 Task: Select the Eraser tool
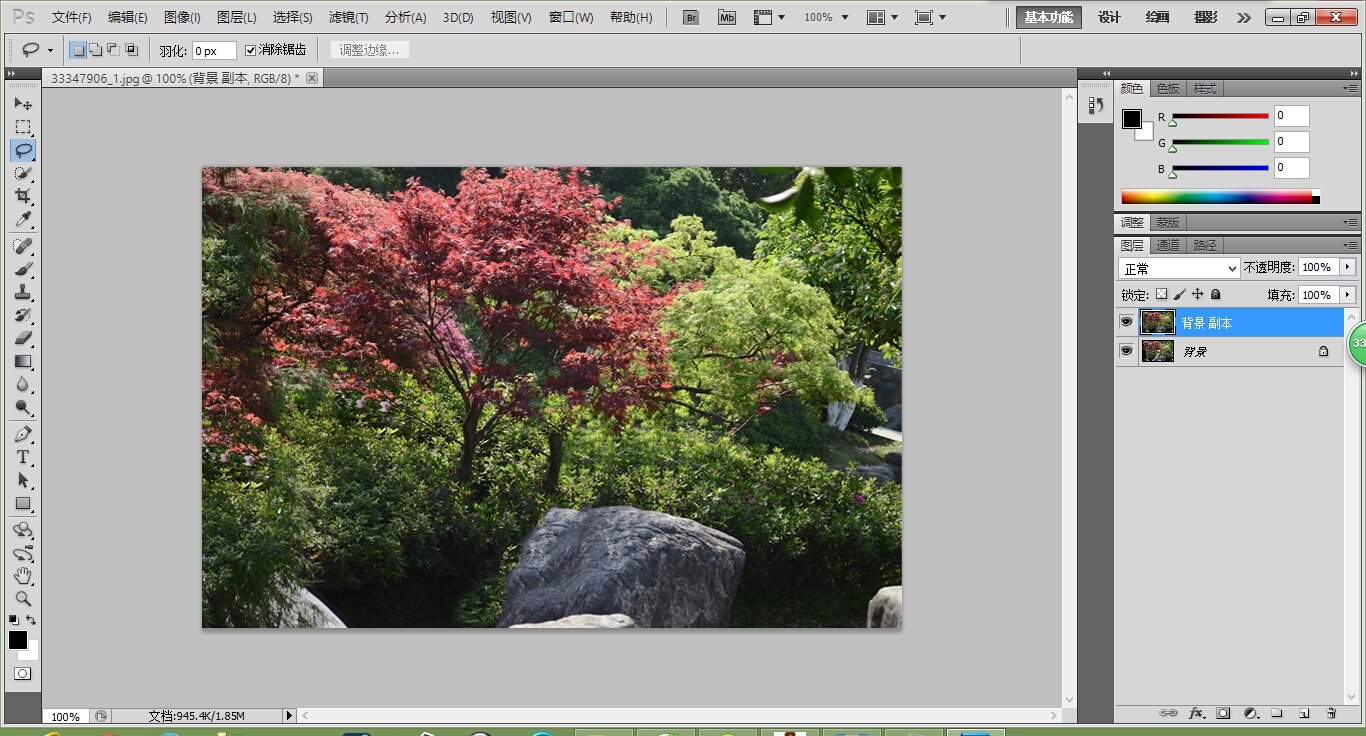click(23, 339)
